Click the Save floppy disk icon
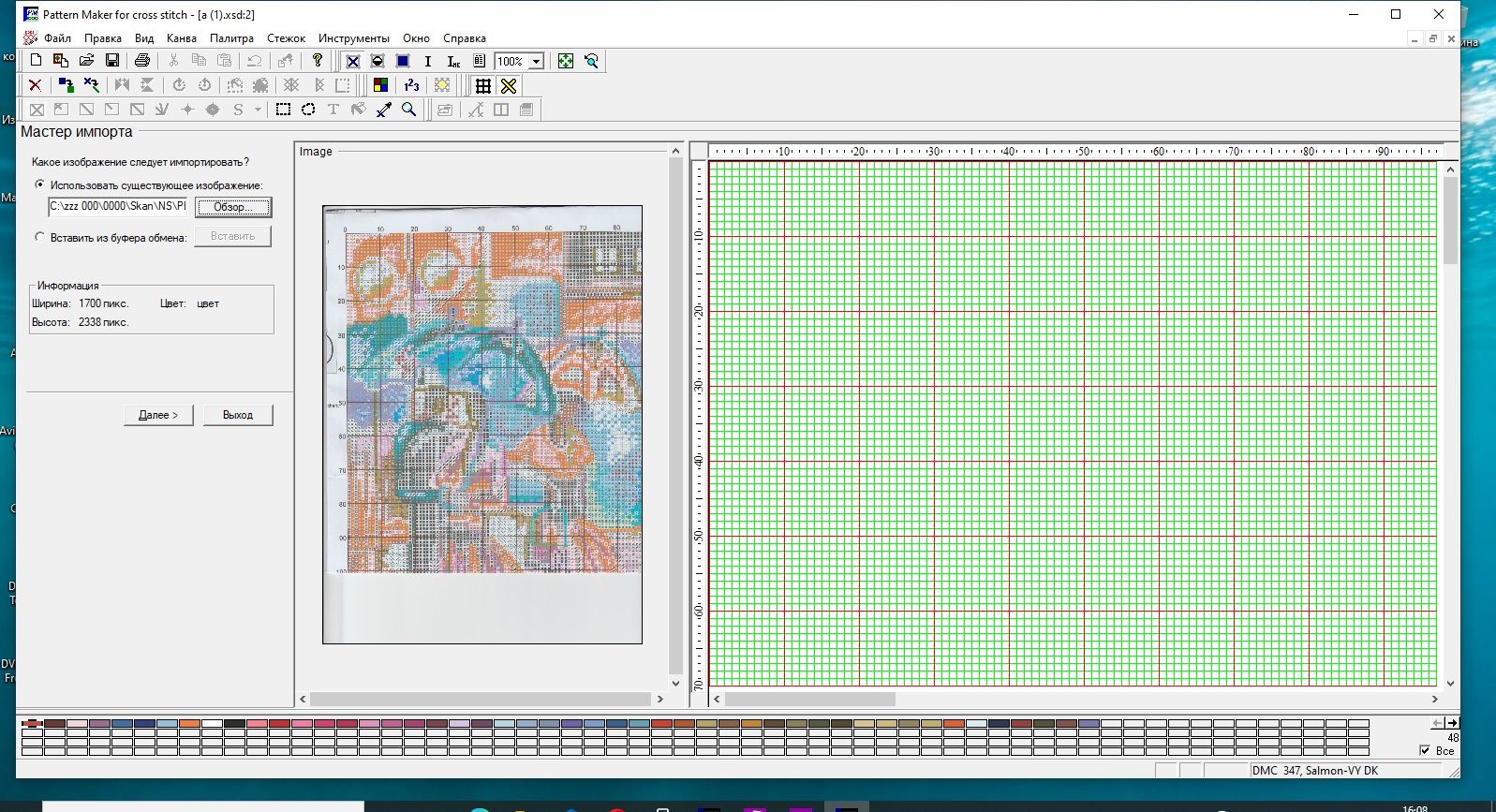Image resolution: width=1496 pixels, height=812 pixels. [x=112, y=61]
